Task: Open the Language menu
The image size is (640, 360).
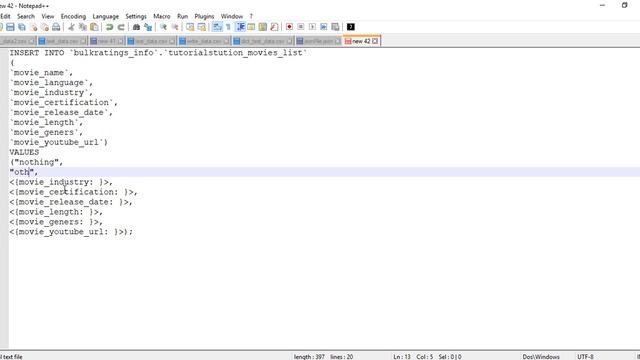Action: click(x=106, y=16)
